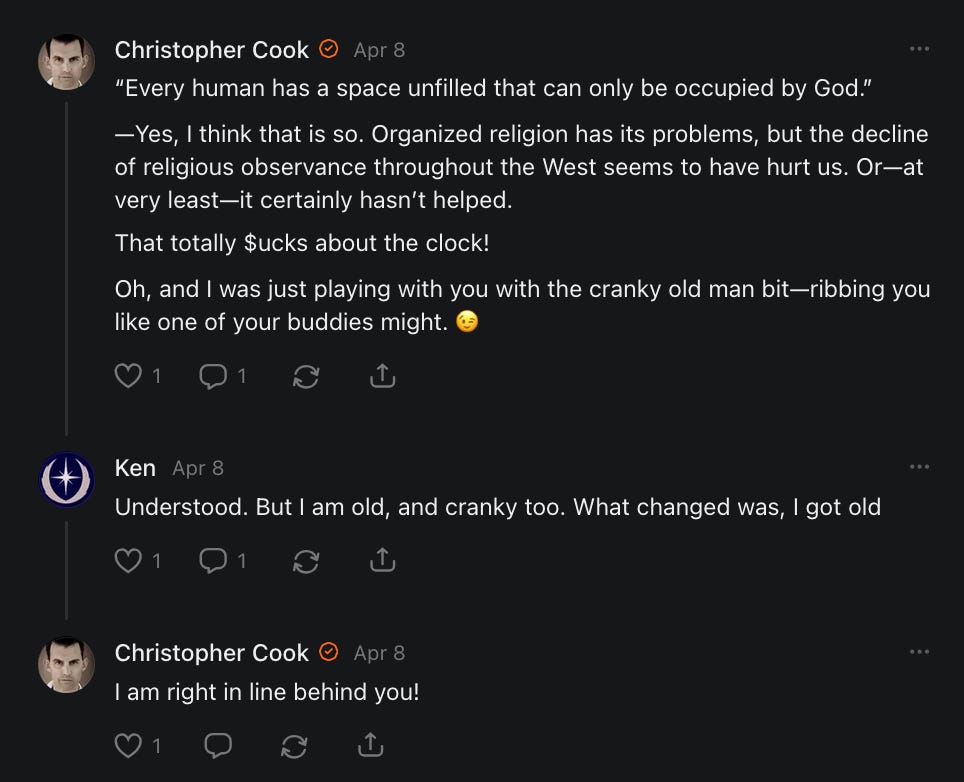Open Christopher Cook's avatar on the top comment
This screenshot has height=782, width=964.
[x=66, y=62]
